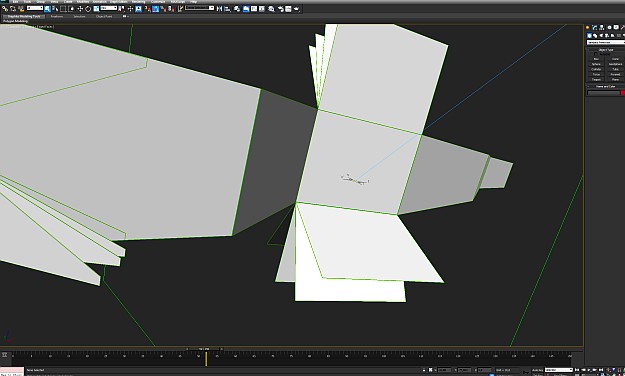Select Lights category icon
This screenshot has width=625, height=376.
click(601, 35)
